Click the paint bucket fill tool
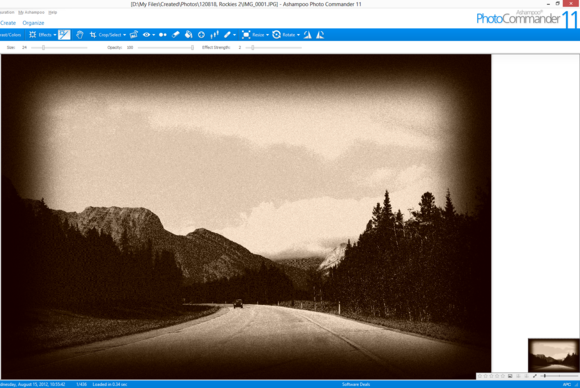Image resolution: width=580 pixels, height=388 pixels. pyautogui.click(x=189, y=35)
